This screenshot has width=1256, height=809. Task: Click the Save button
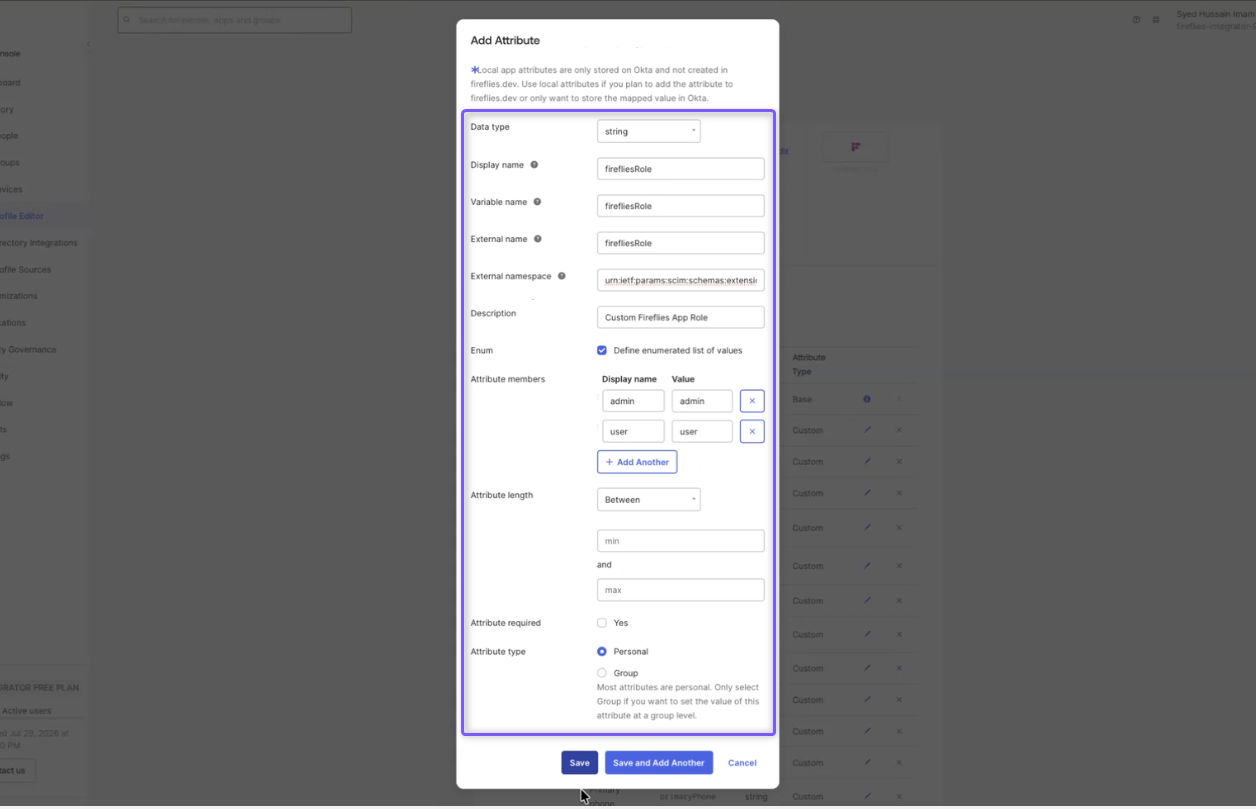tap(580, 763)
